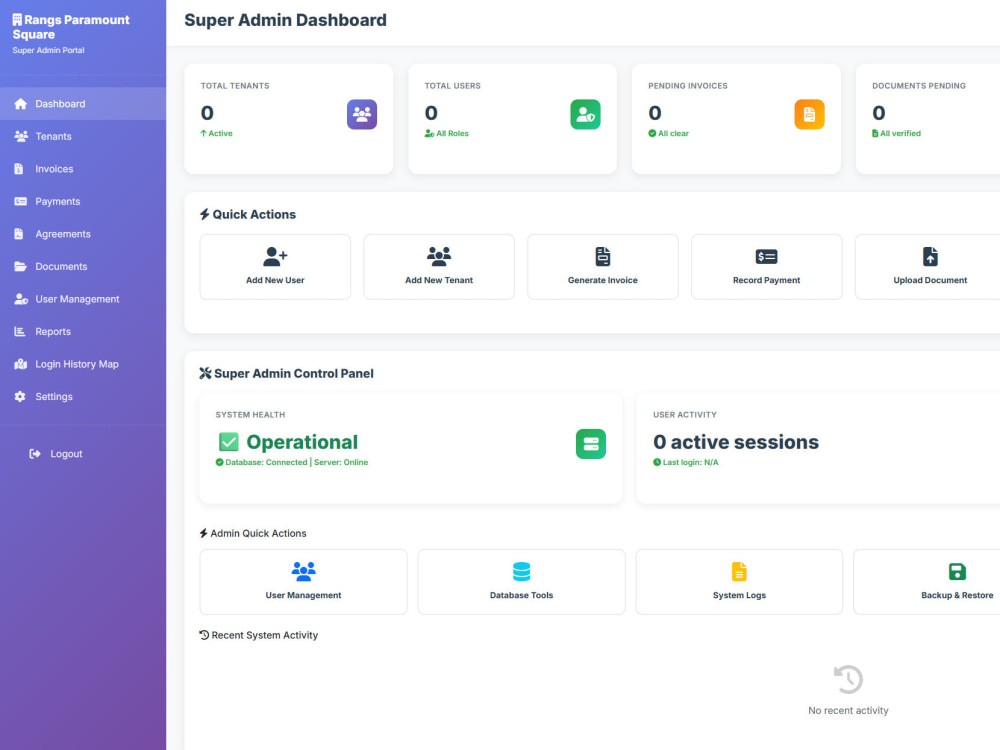Click the yellow file icon in System Logs

(739, 571)
